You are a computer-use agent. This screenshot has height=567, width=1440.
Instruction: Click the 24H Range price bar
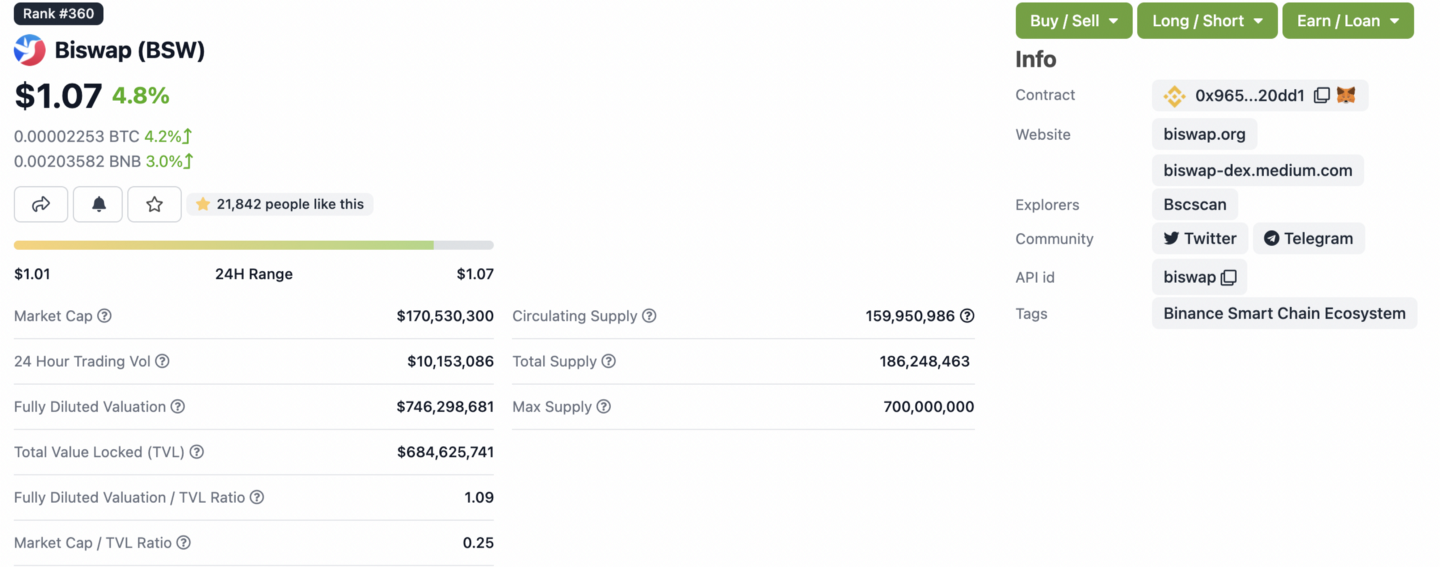pos(253,245)
